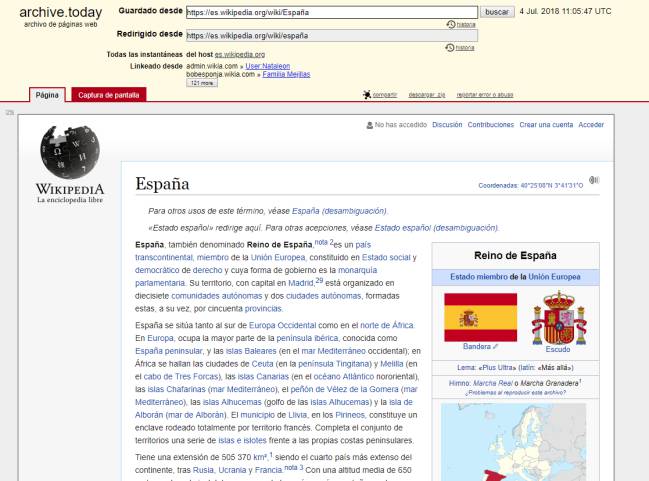Click the Plus Ultra motto link

pyautogui.click(x=498, y=368)
